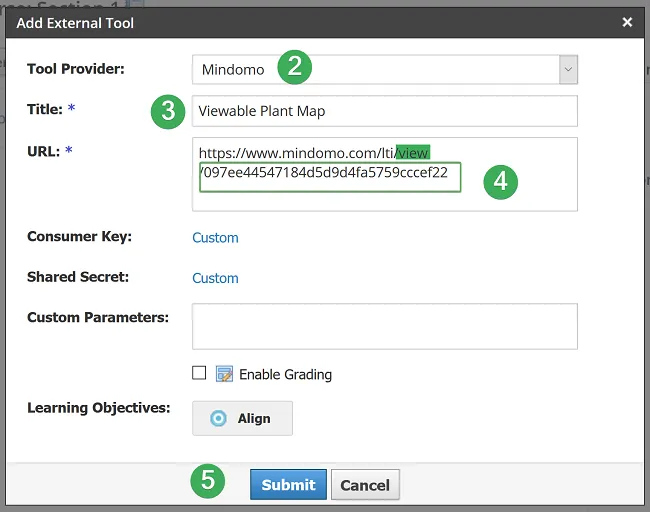The width and height of the screenshot is (650, 512).
Task: Click the Custom link beside Consumer Key
Action: (215, 238)
